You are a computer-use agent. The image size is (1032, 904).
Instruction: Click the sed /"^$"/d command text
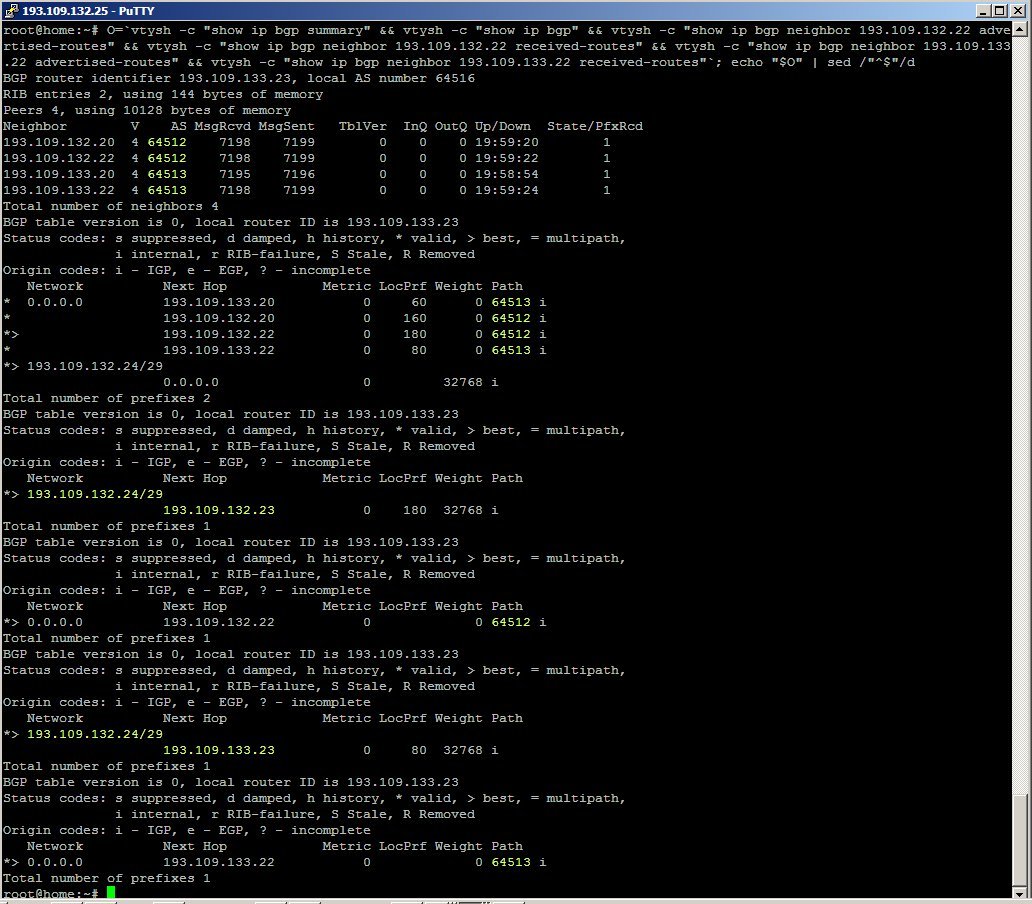pyautogui.click(x=871, y=63)
